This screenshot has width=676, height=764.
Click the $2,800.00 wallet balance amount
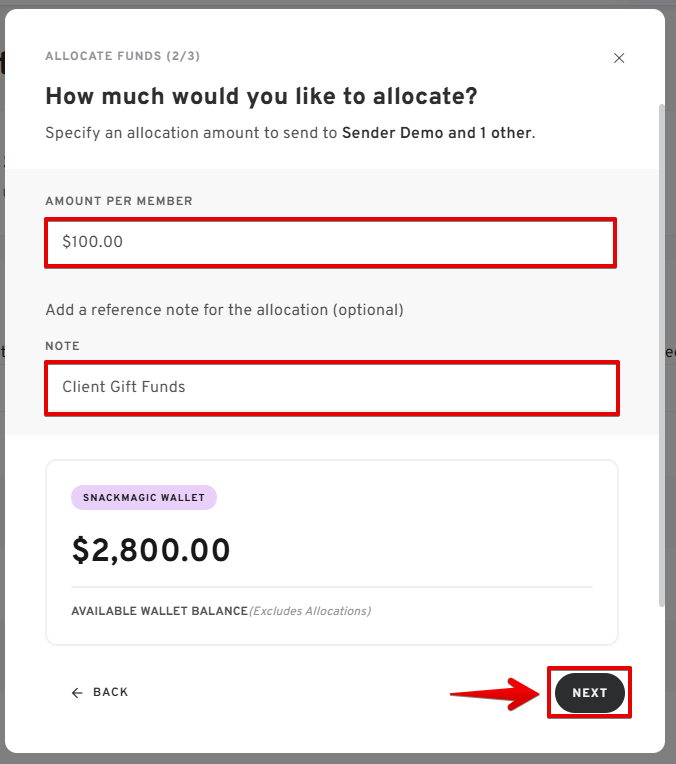(151, 550)
